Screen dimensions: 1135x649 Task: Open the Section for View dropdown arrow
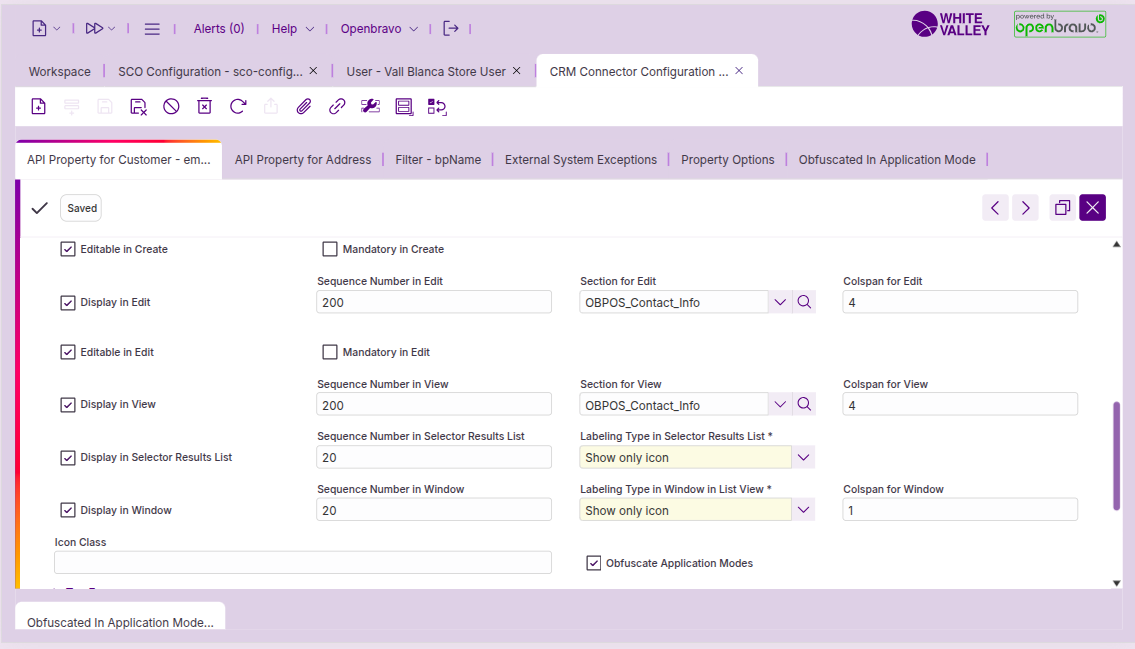tap(780, 405)
